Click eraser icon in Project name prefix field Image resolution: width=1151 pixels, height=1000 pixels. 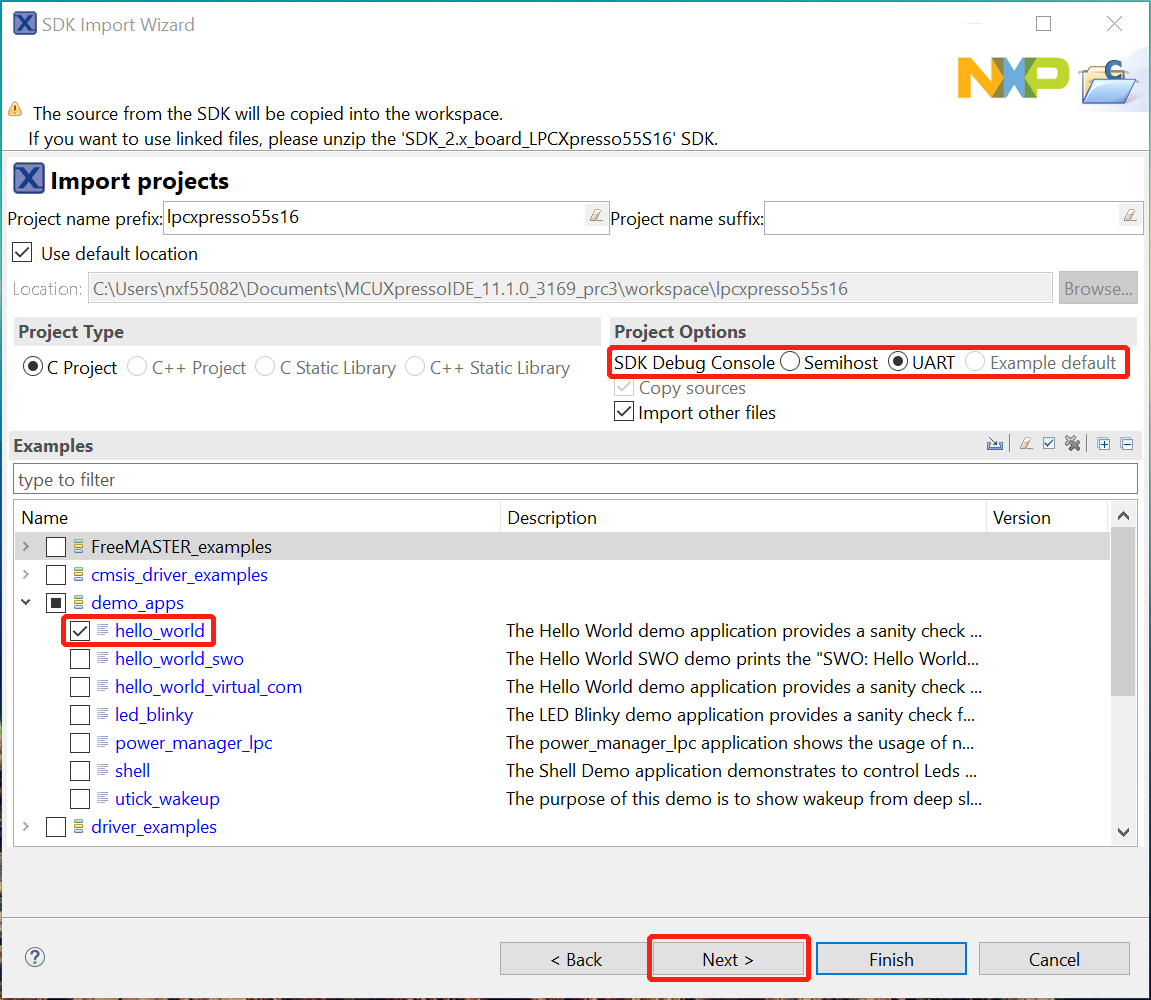click(x=595, y=215)
